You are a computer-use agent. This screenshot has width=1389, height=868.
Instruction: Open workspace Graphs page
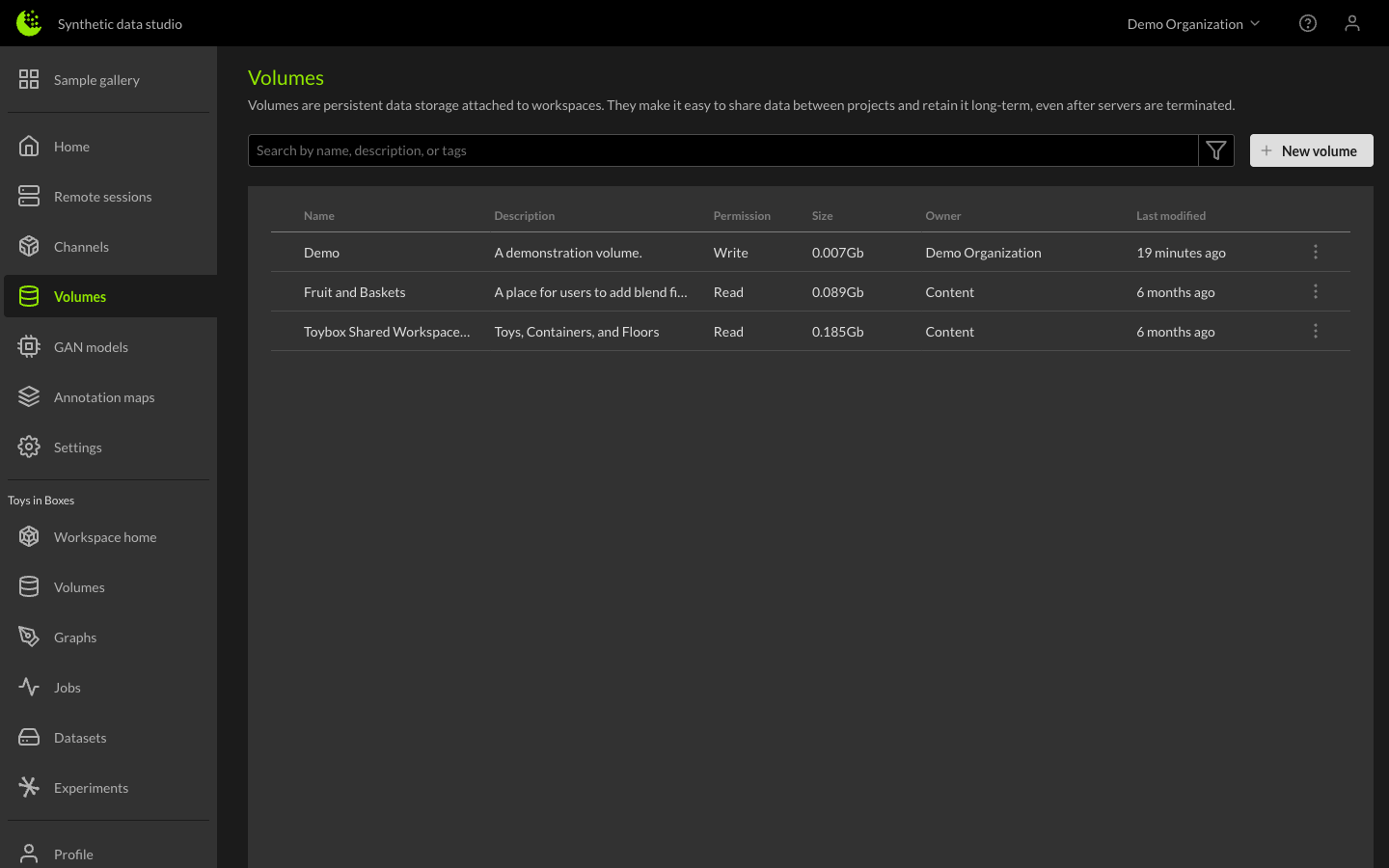pos(75,637)
